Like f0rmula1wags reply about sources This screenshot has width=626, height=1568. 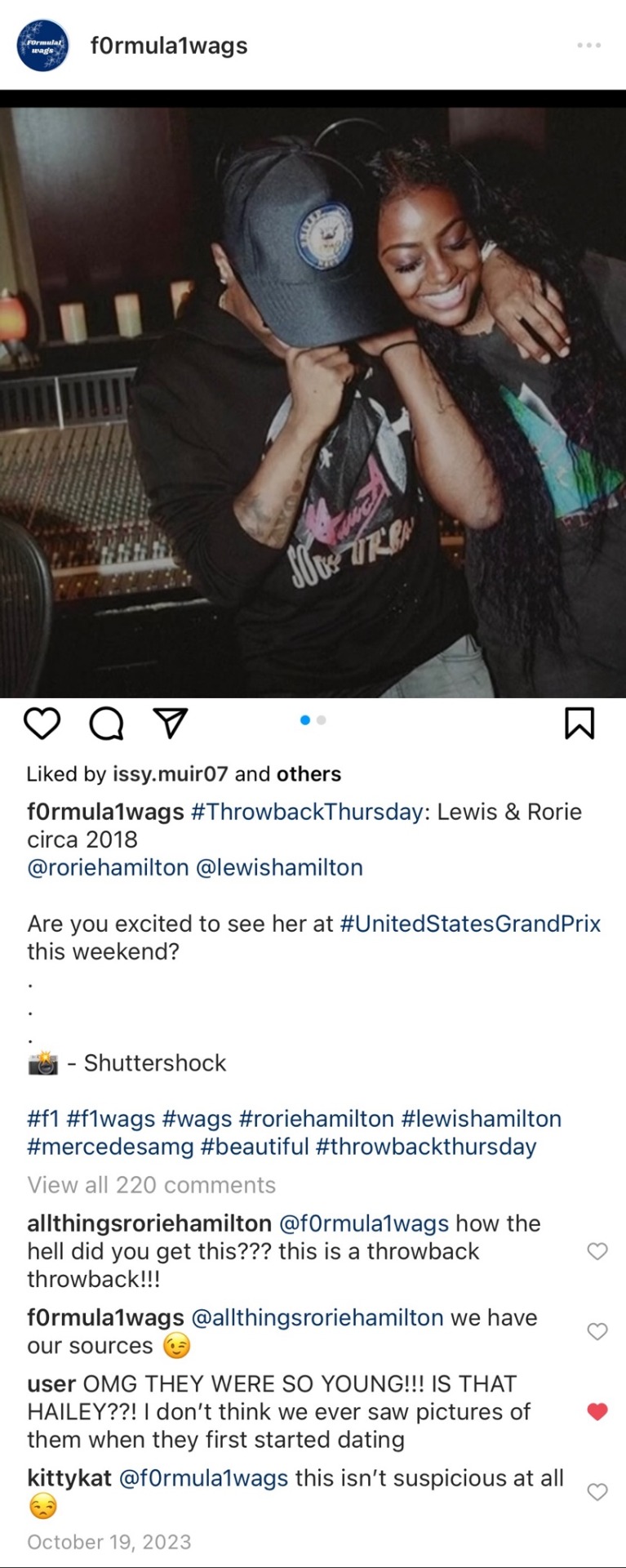tap(597, 1331)
